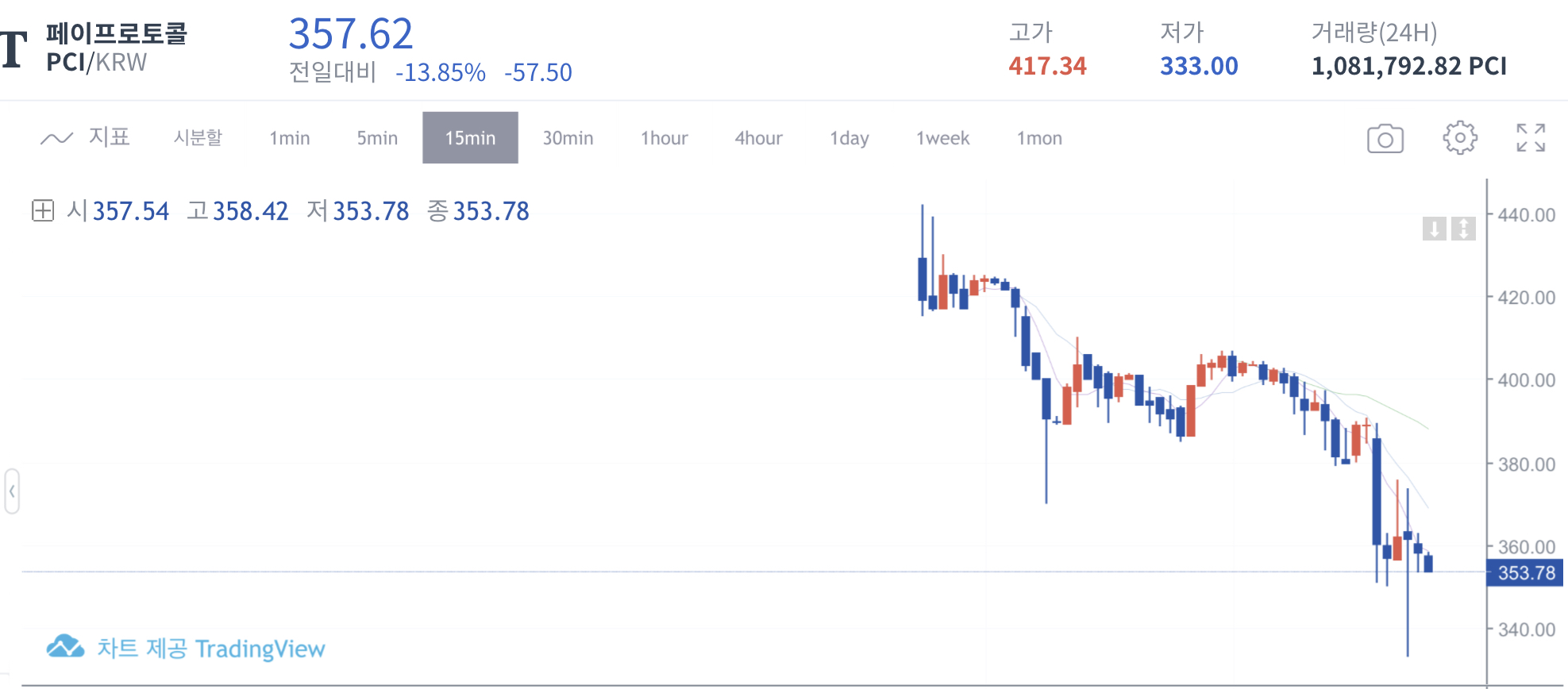Viewport: 1568px width, 689px height.
Task: Switch to the 1min interval
Action: click(289, 138)
